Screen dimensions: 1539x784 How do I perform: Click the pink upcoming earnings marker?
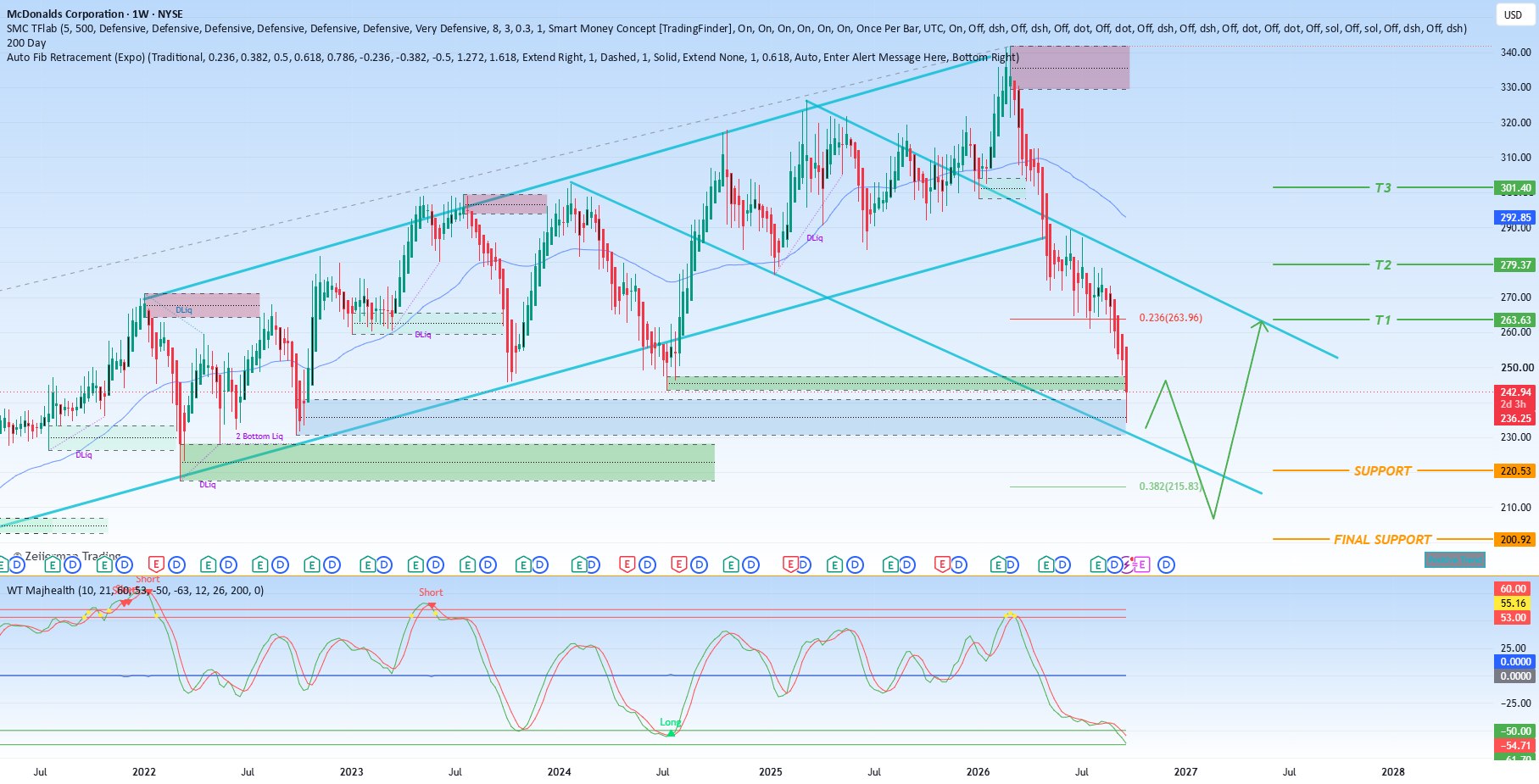pos(1141,564)
